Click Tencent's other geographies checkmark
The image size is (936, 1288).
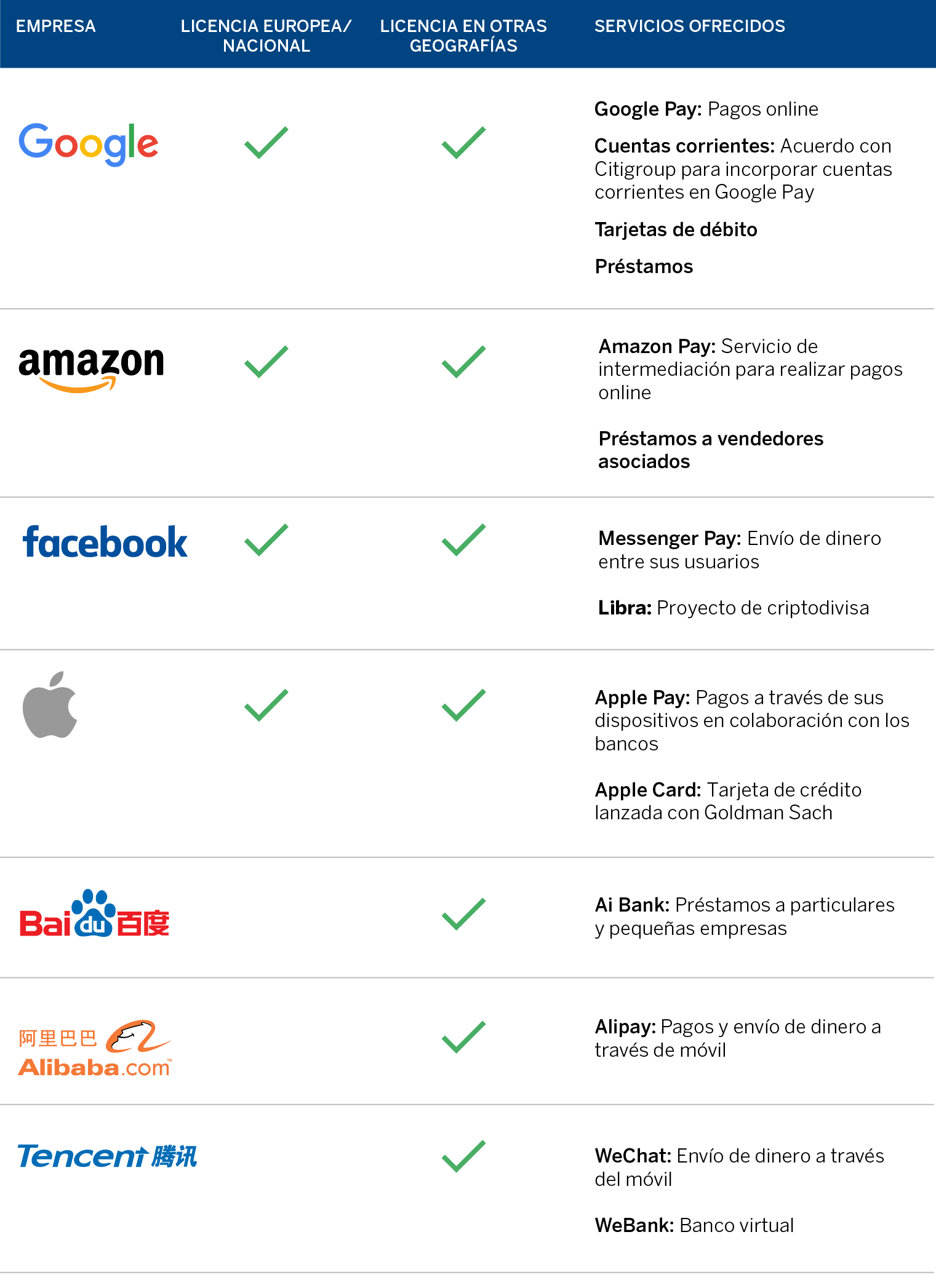click(464, 1156)
